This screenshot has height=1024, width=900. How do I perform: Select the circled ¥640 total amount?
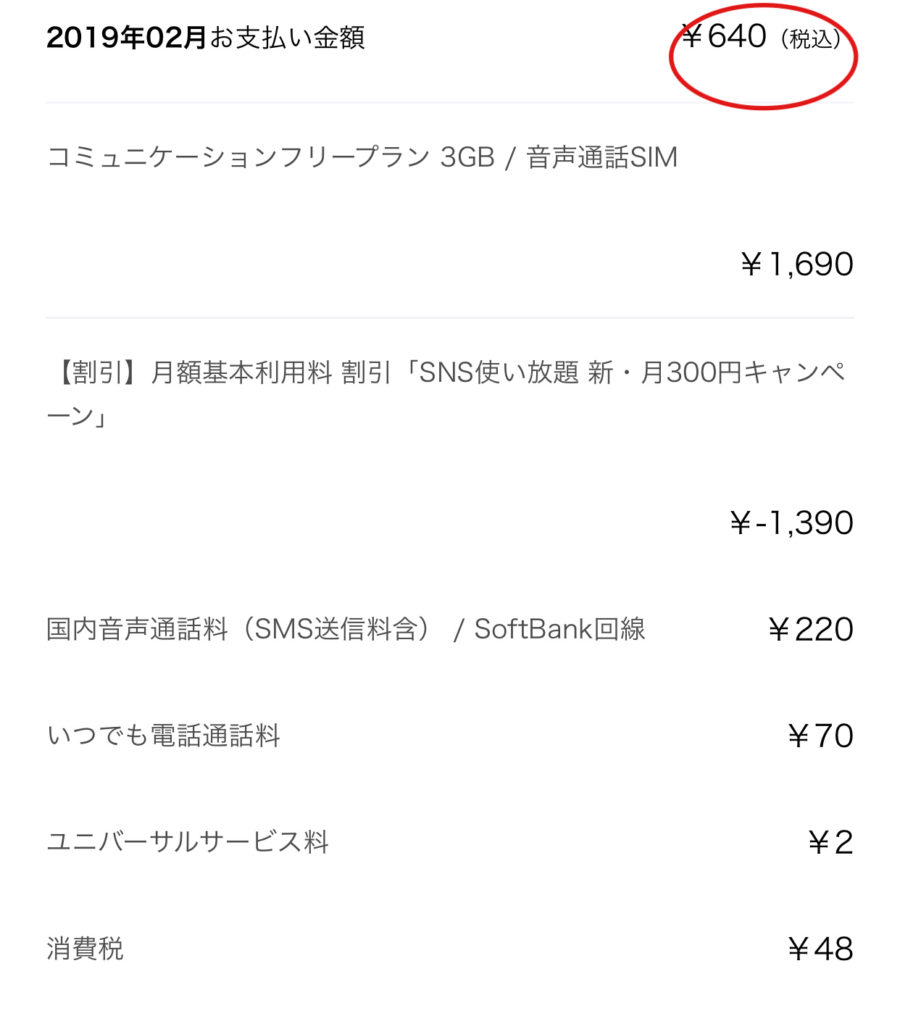coord(724,36)
